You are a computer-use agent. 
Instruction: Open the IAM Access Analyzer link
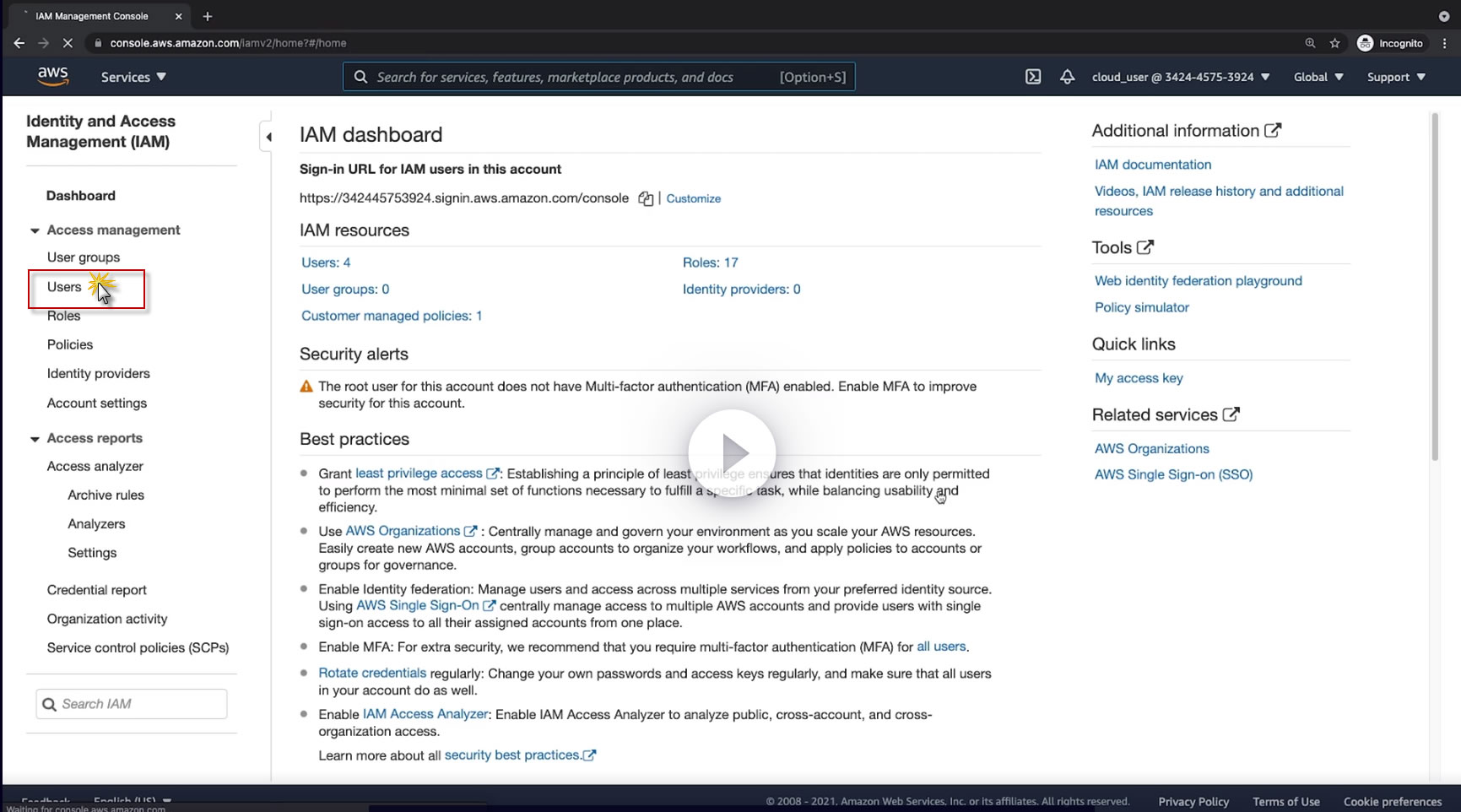425,714
